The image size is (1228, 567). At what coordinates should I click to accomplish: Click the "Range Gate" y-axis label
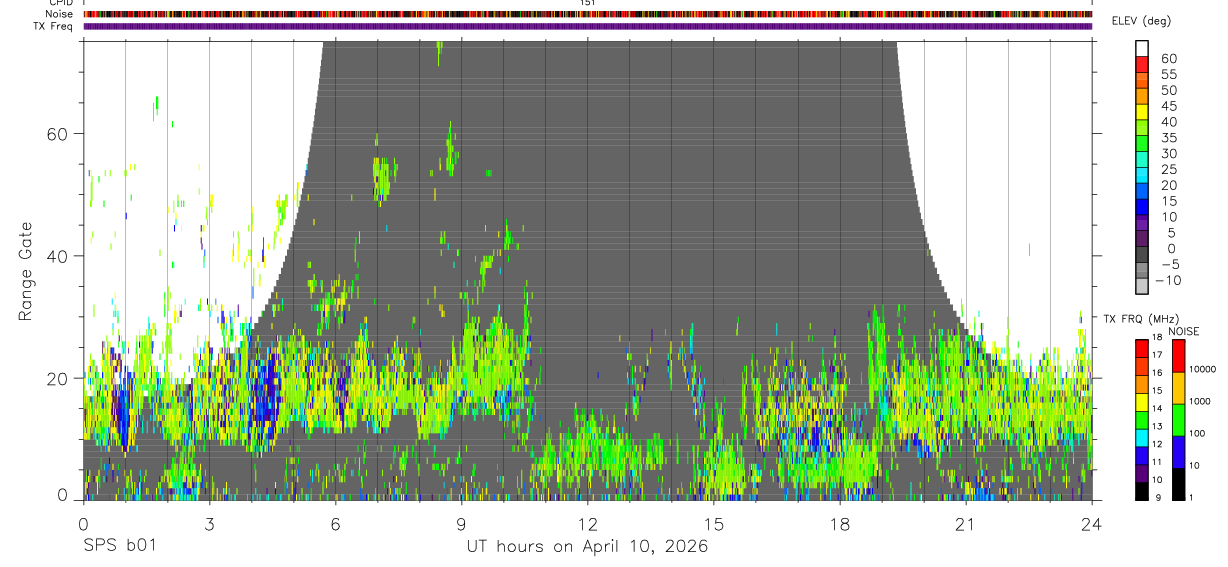pos(27,271)
